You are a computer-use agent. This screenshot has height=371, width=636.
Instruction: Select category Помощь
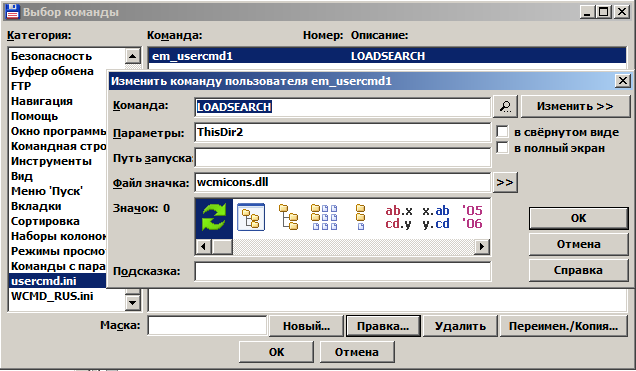pos(58,116)
